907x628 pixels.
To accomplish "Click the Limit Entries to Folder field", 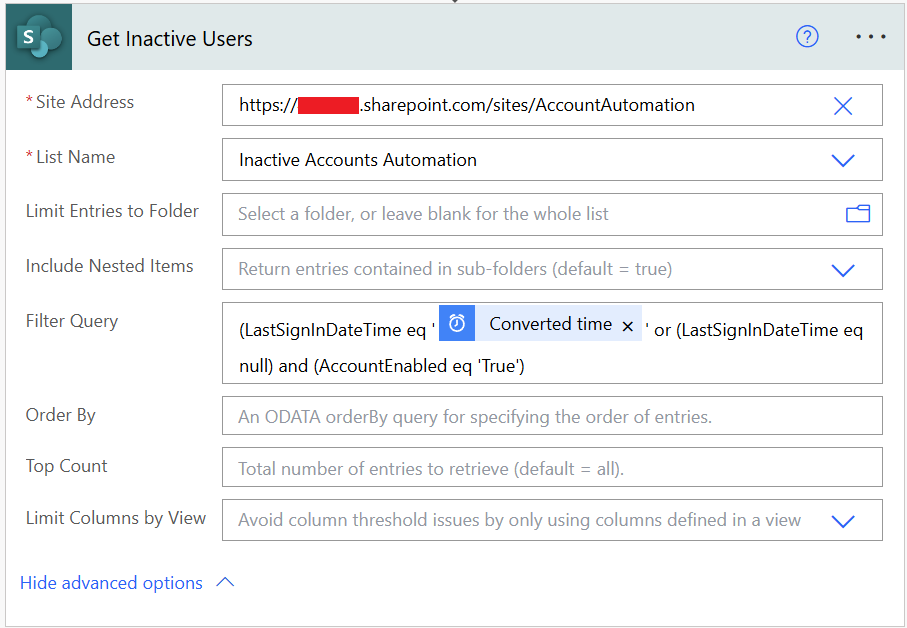I will [530, 214].
